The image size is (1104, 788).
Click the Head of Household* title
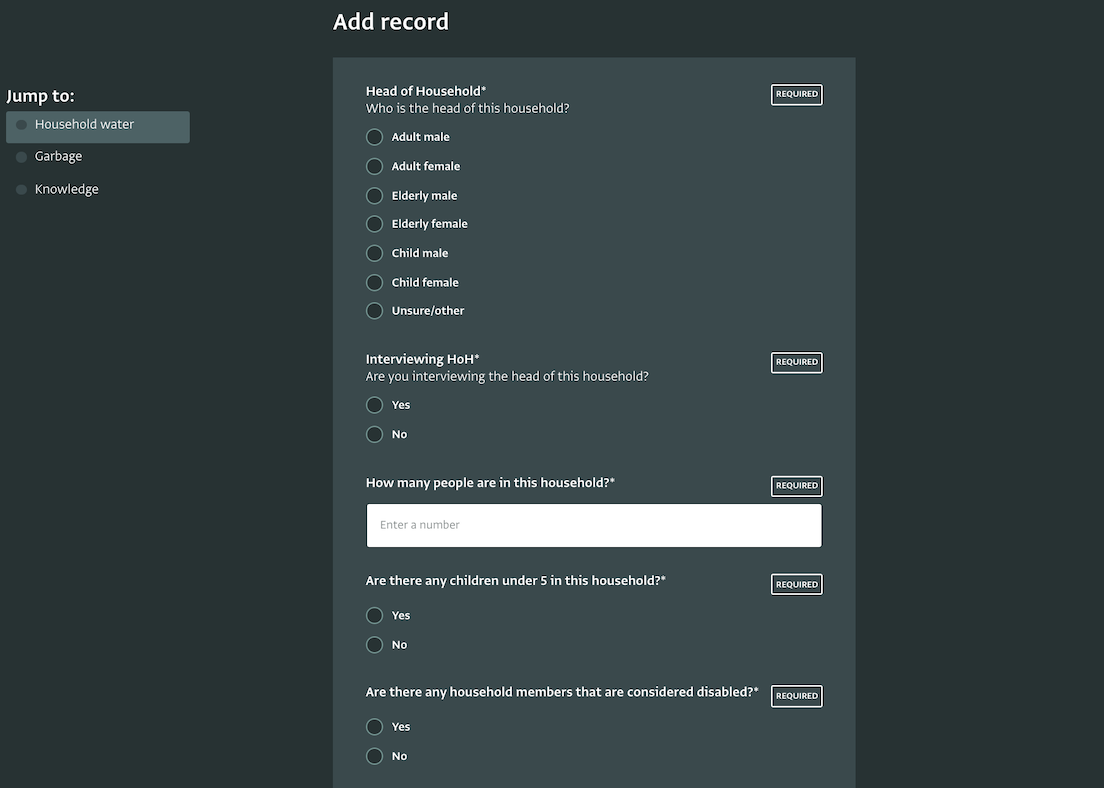(426, 91)
